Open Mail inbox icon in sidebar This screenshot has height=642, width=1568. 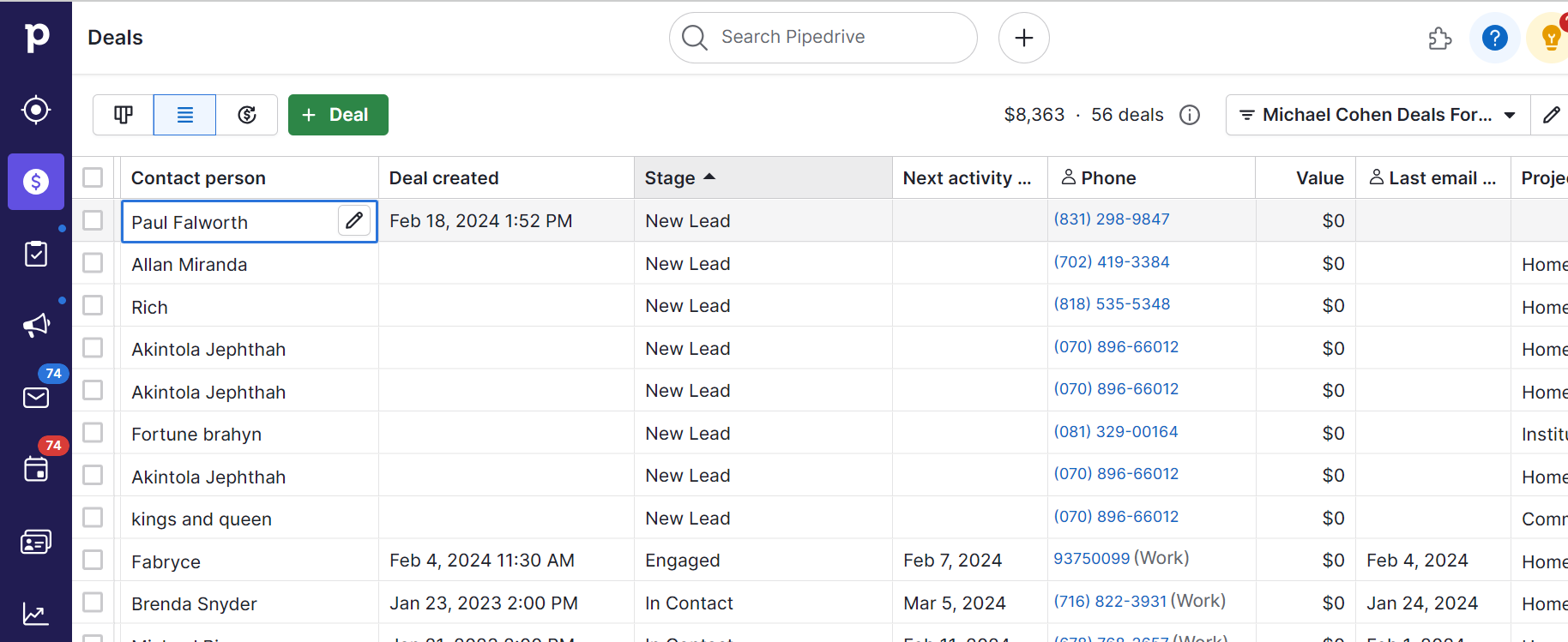36,397
